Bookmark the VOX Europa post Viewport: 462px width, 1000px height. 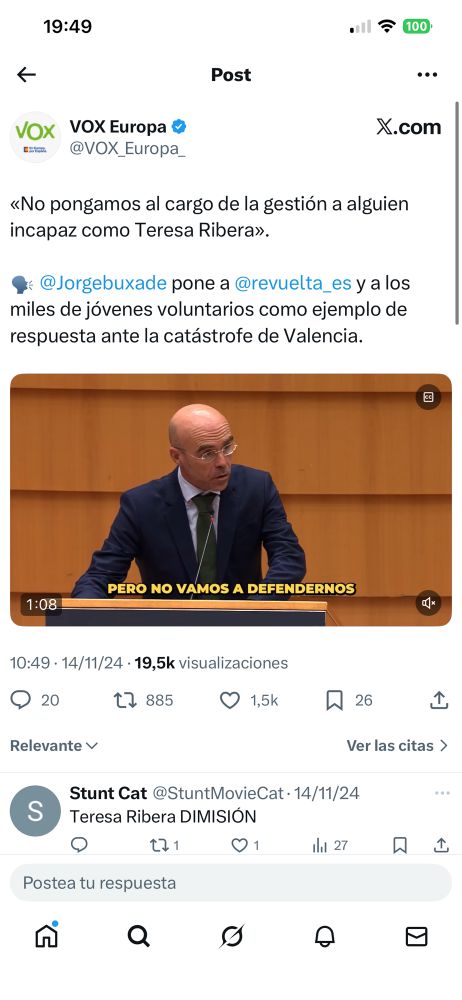tap(334, 700)
